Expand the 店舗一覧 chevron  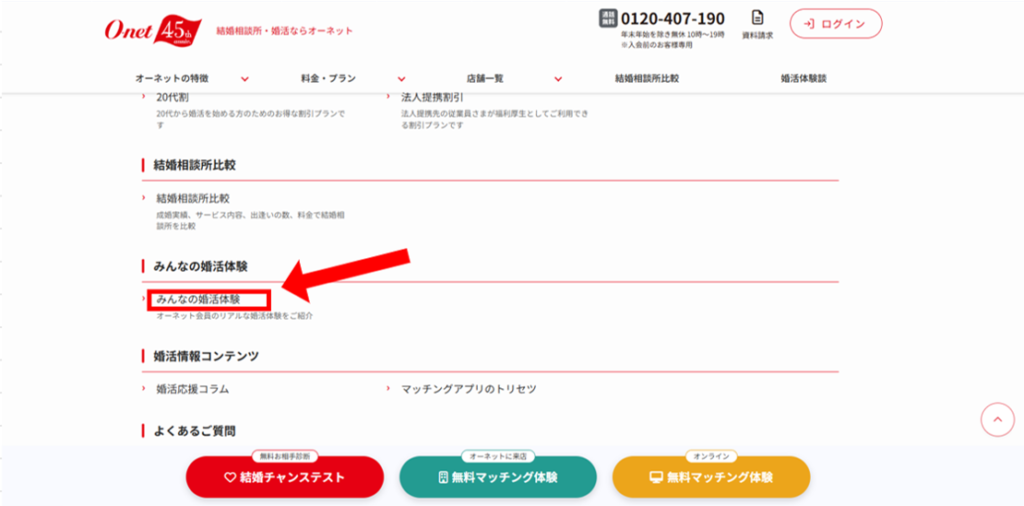click(558, 79)
